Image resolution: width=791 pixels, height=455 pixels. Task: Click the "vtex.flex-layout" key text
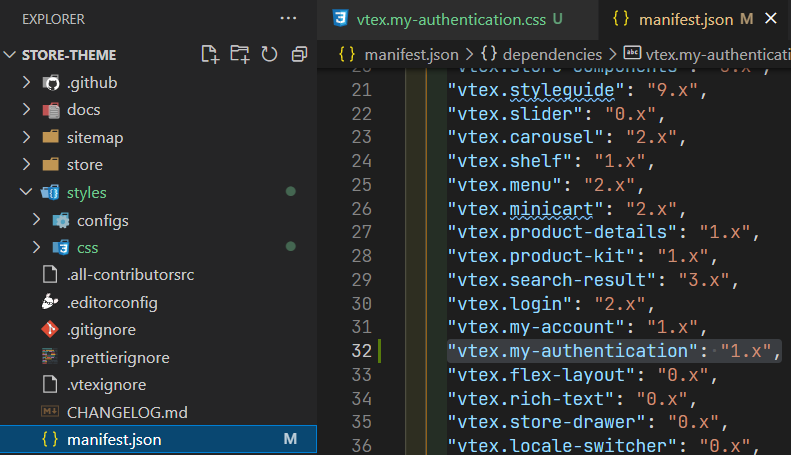click(541, 375)
